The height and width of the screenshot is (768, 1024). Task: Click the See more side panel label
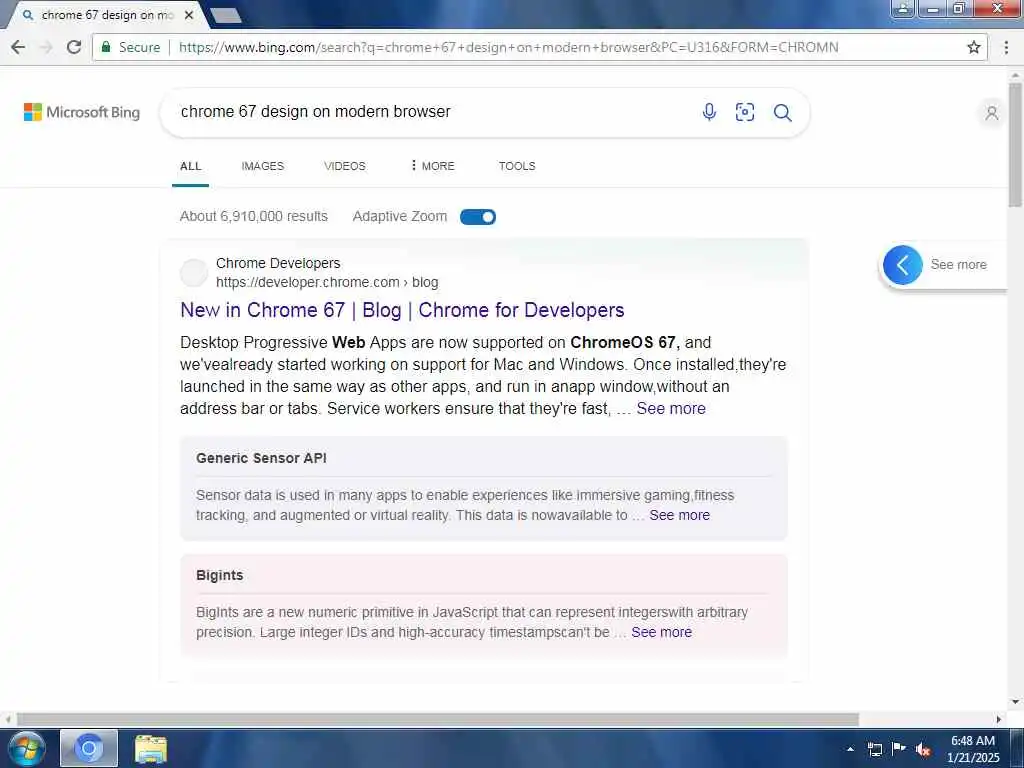click(959, 264)
